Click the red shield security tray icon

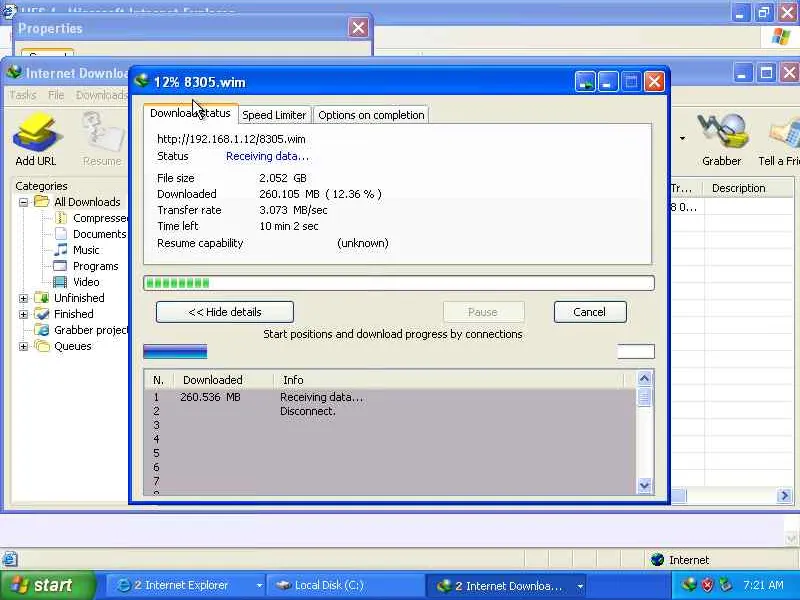pyautogui.click(x=708, y=585)
